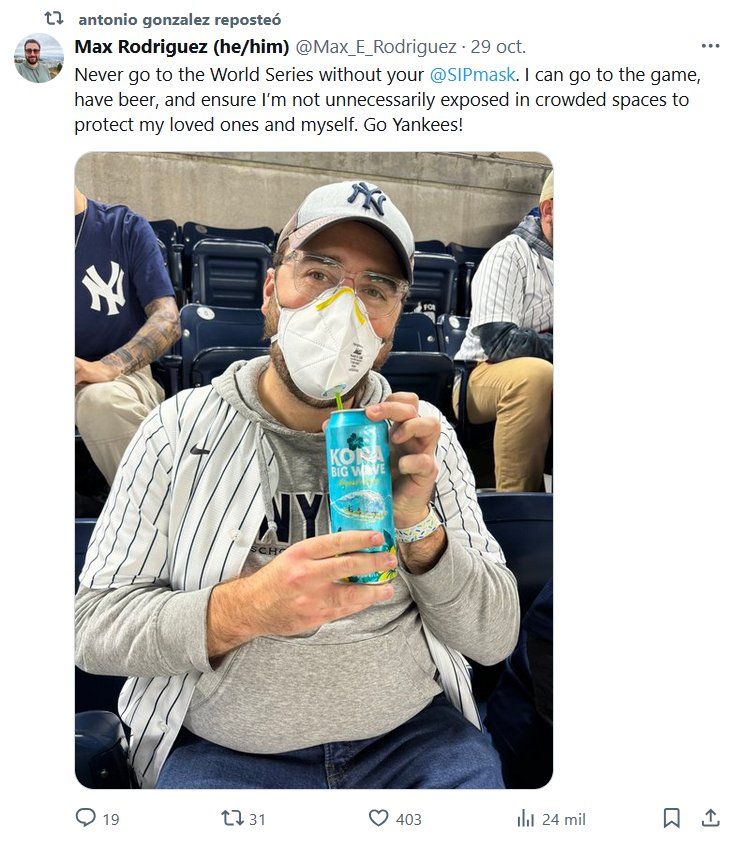Image resolution: width=734 pixels, height=842 pixels.
Task: Open the Max Rodriguez (he/him) display name
Action: [x=181, y=47]
